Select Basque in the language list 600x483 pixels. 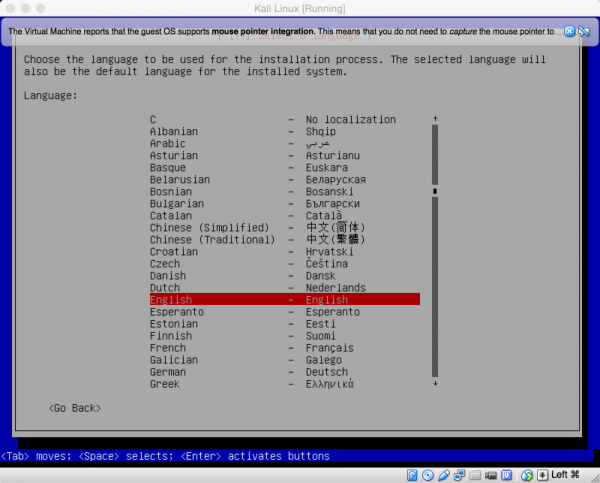[x=285, y=168]
